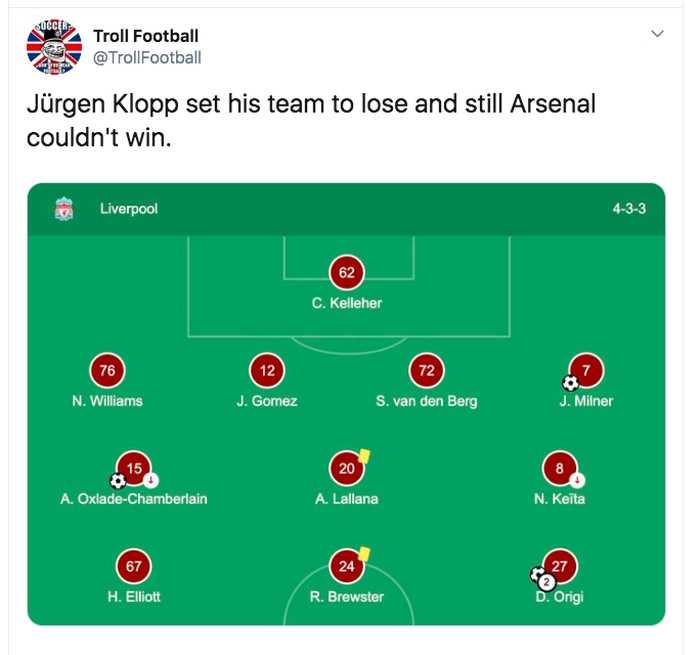Click the Troll Football profile avatar
This screenshot has width=700, height=655.
[x=55, y=46]
